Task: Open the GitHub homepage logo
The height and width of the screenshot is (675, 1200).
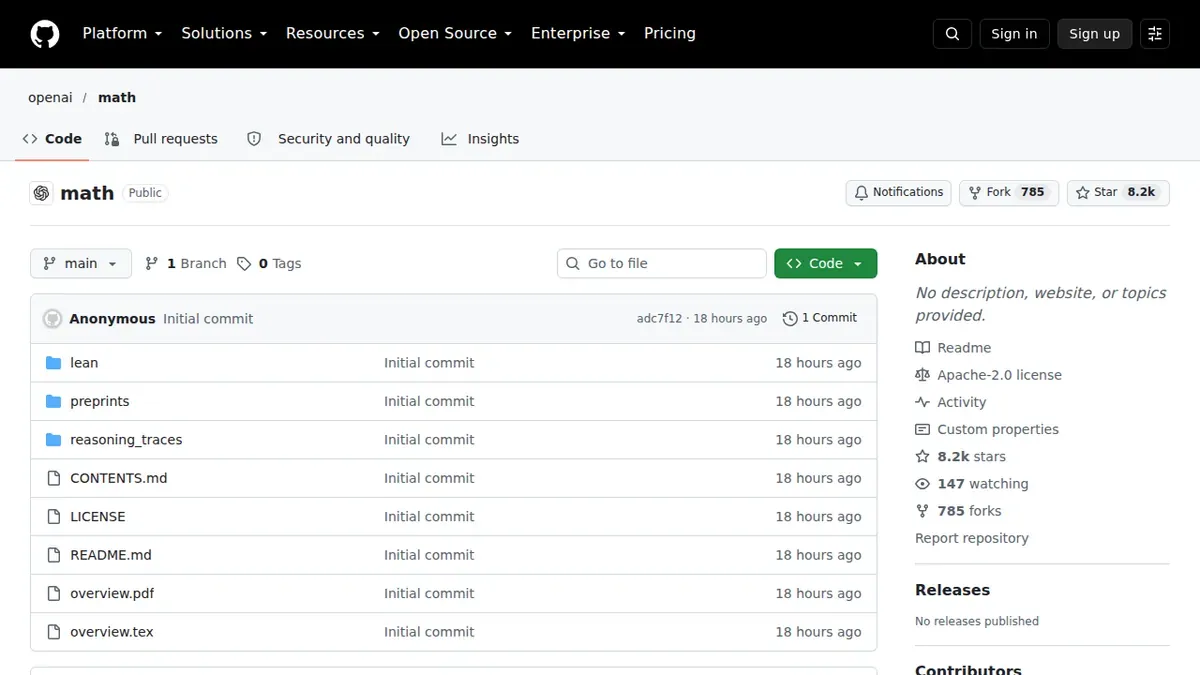Action: coord(44,34)
